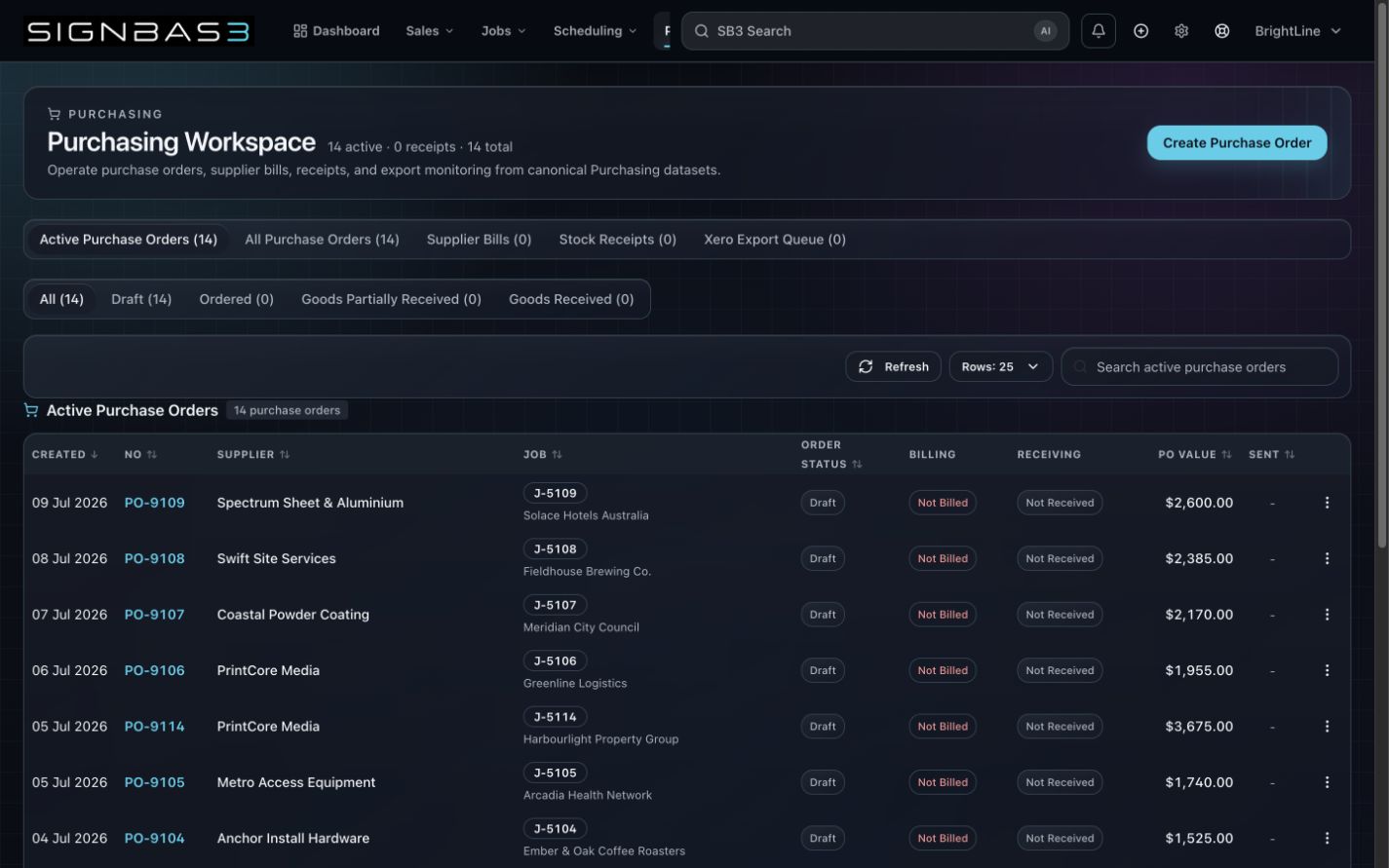Toggle sorting on PO Value column
The height and width of the screenshot is (868, 1389).
click(x=1195, y=454)
